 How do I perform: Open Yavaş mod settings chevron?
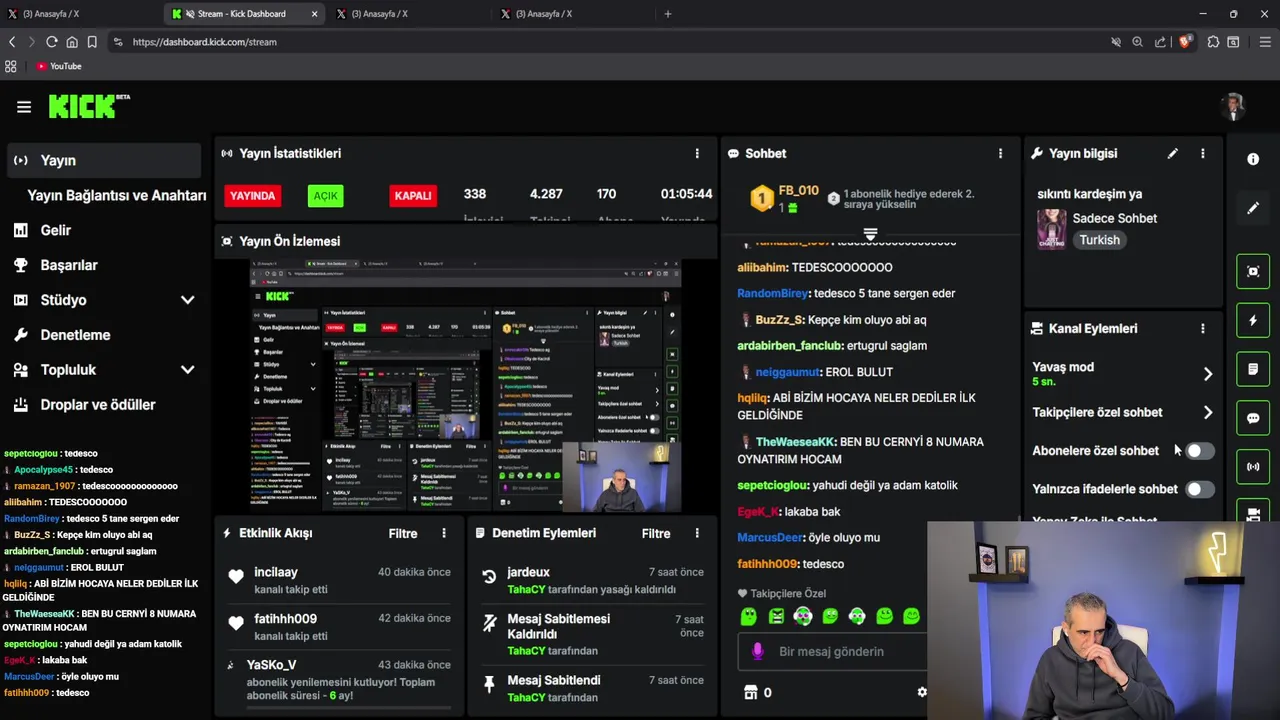point(1208,374)
